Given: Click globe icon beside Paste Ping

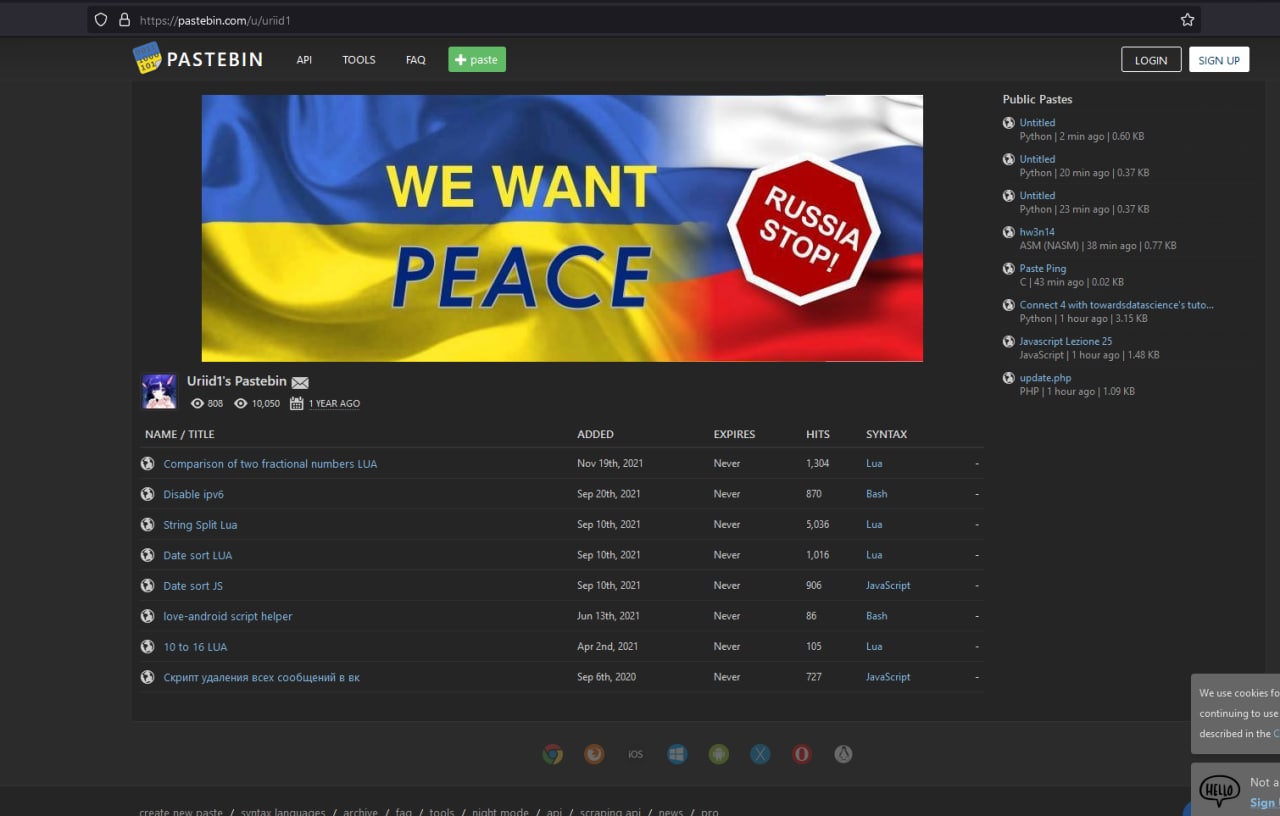Looking at the screenshot, I should [1009, 268].
